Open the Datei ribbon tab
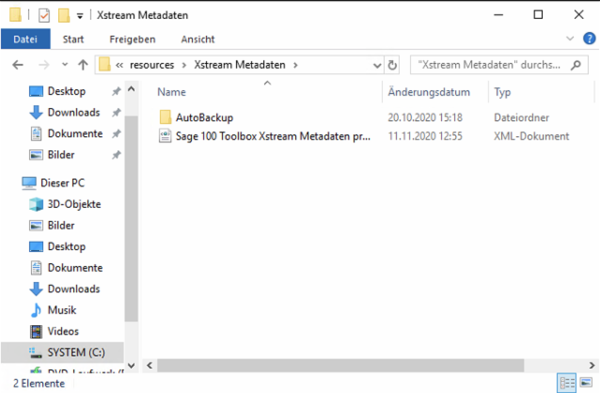 [x=25, y=39]
